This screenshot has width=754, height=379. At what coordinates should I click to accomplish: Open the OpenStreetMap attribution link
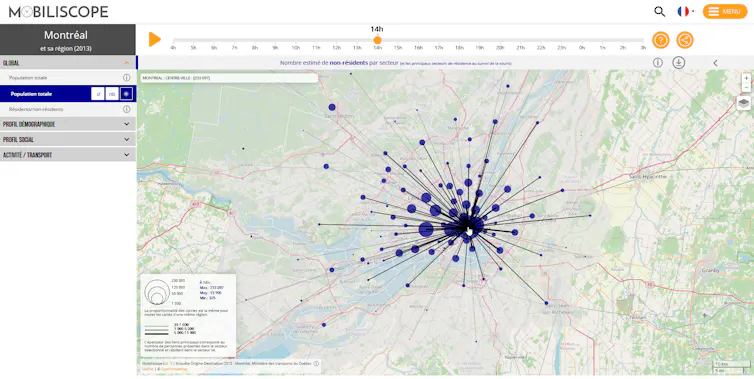click(174, 369)
